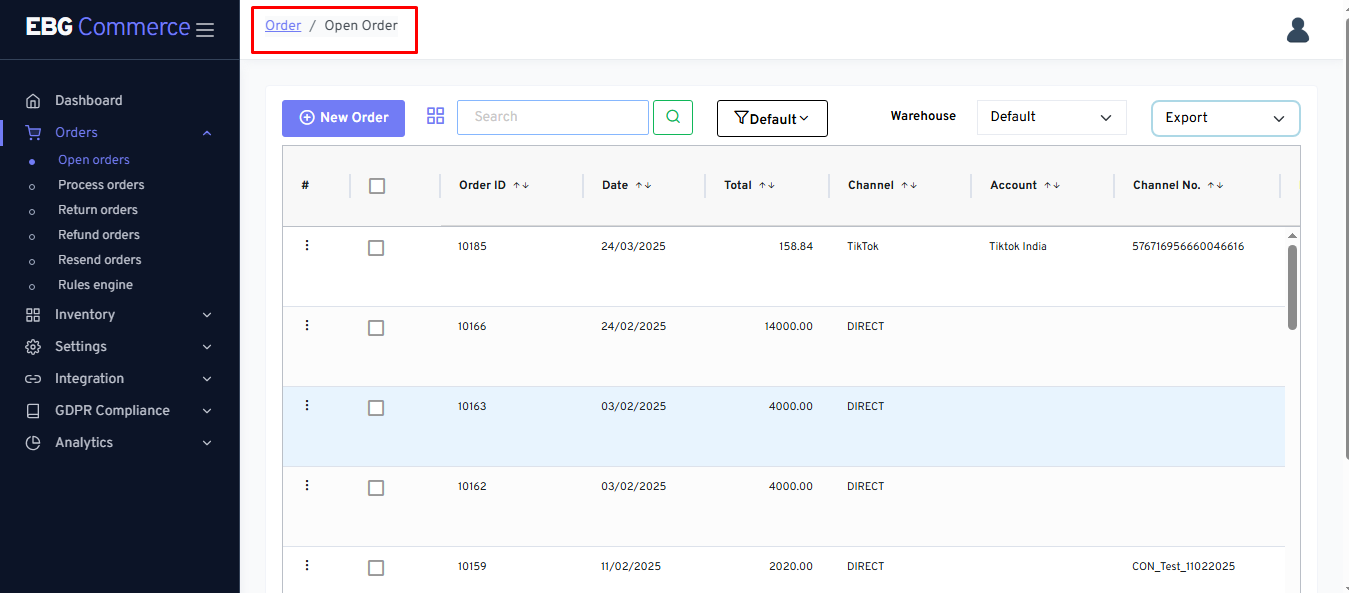Viewport: 1349px width, 593px height.
Task: Follow the Order breadcrumb link
Action: point(283,26)
